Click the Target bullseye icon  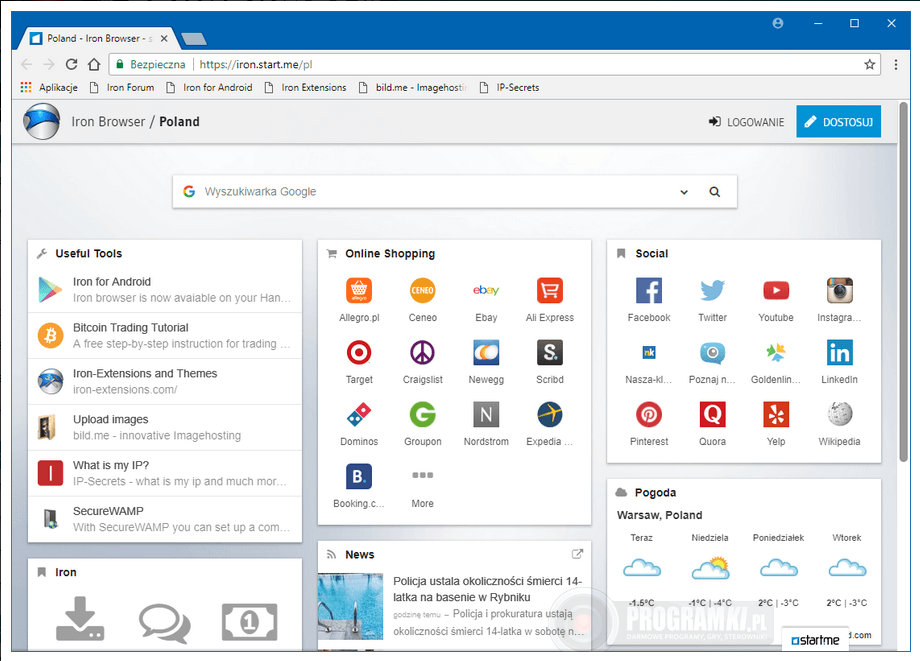(x=358, y=352)
